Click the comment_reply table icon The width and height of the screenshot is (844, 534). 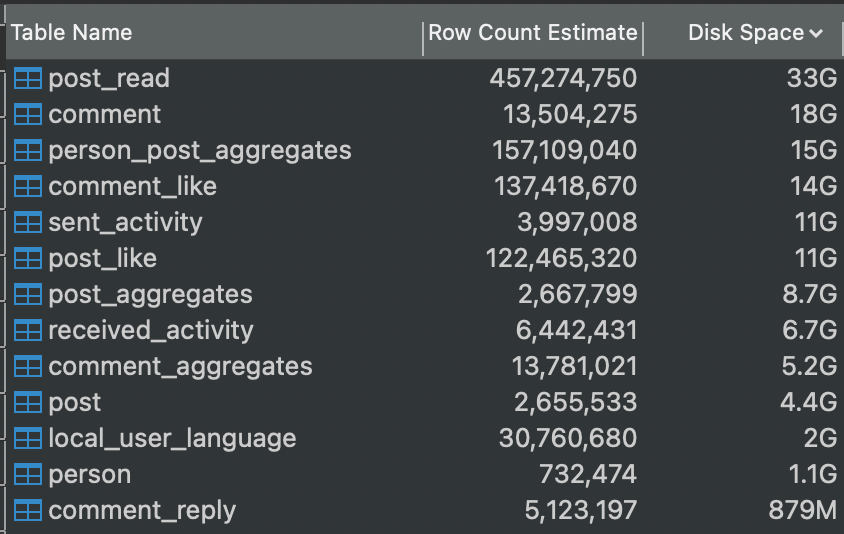(x=27, y=511)
